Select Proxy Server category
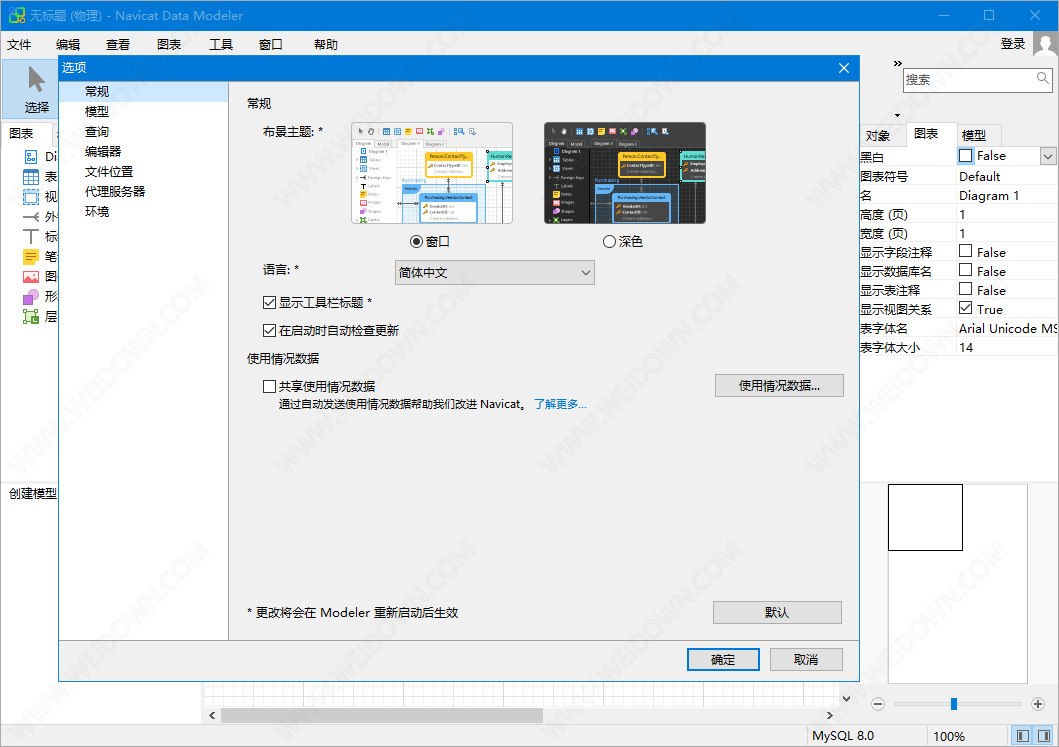 144,191
